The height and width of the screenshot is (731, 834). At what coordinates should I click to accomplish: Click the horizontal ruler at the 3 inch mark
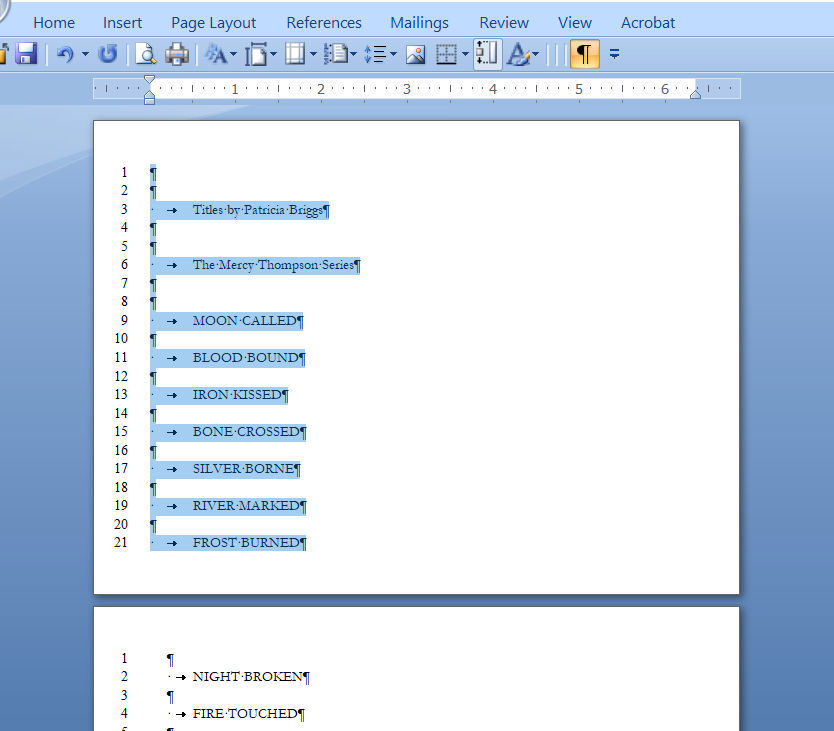(x=407, y=89)
